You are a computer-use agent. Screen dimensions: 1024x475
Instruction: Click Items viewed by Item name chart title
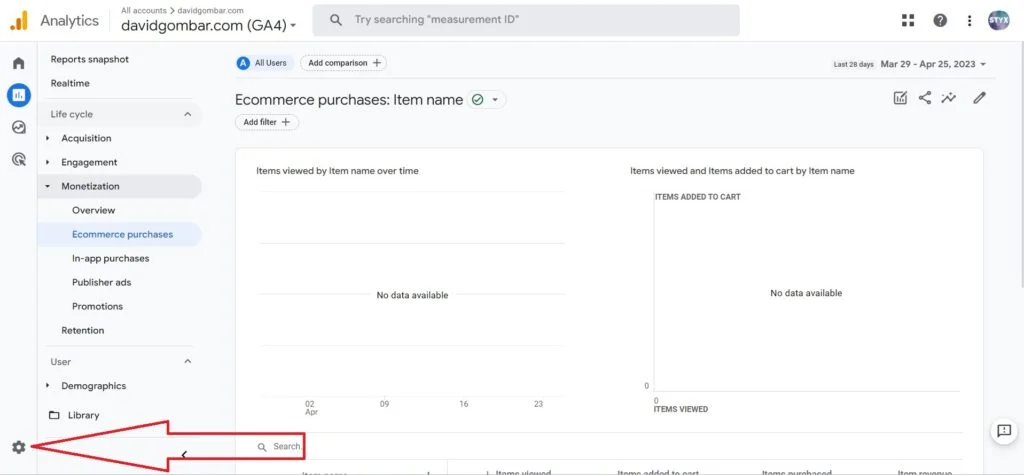click(337, 171)
